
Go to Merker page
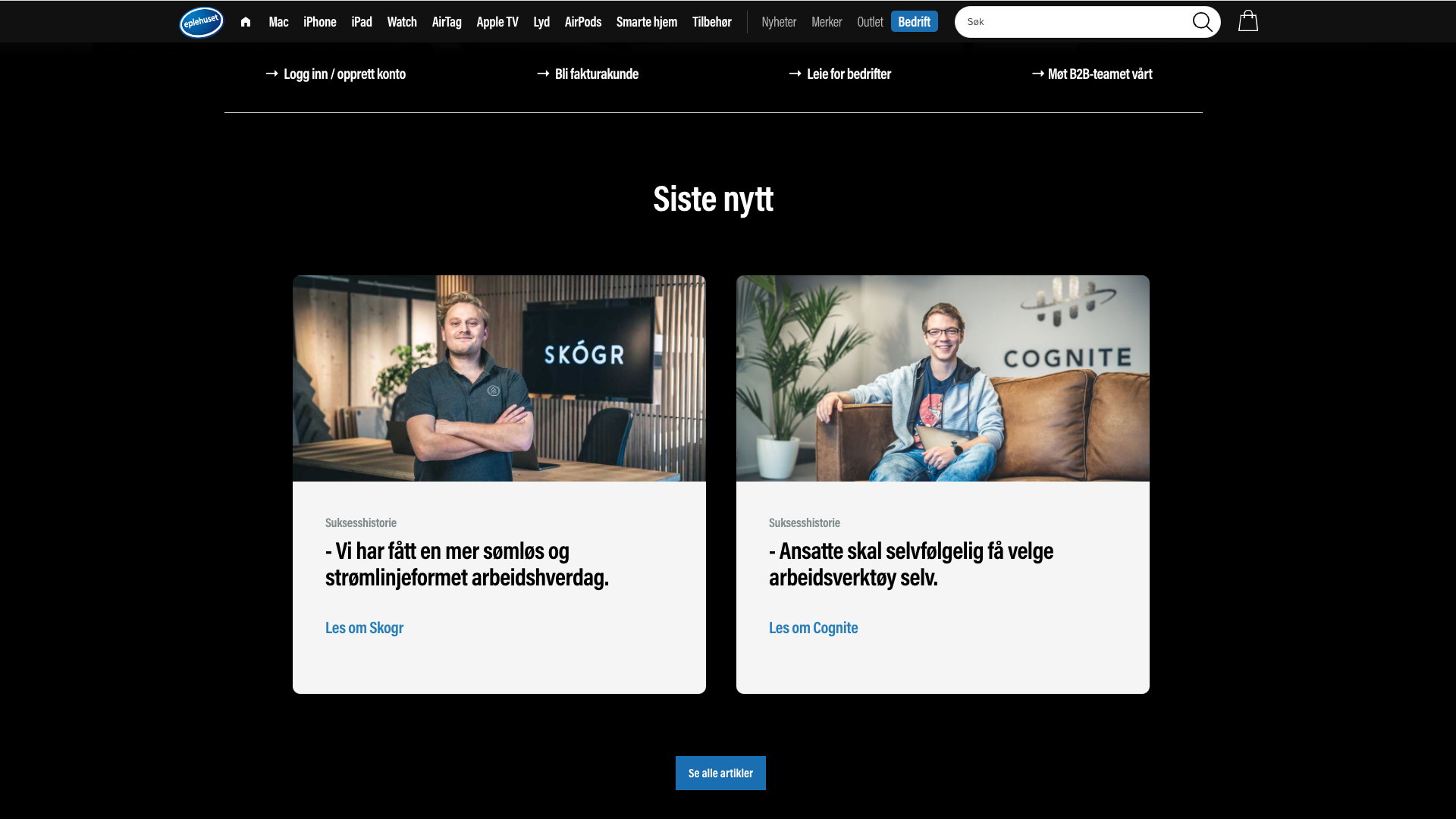[827, 22]
